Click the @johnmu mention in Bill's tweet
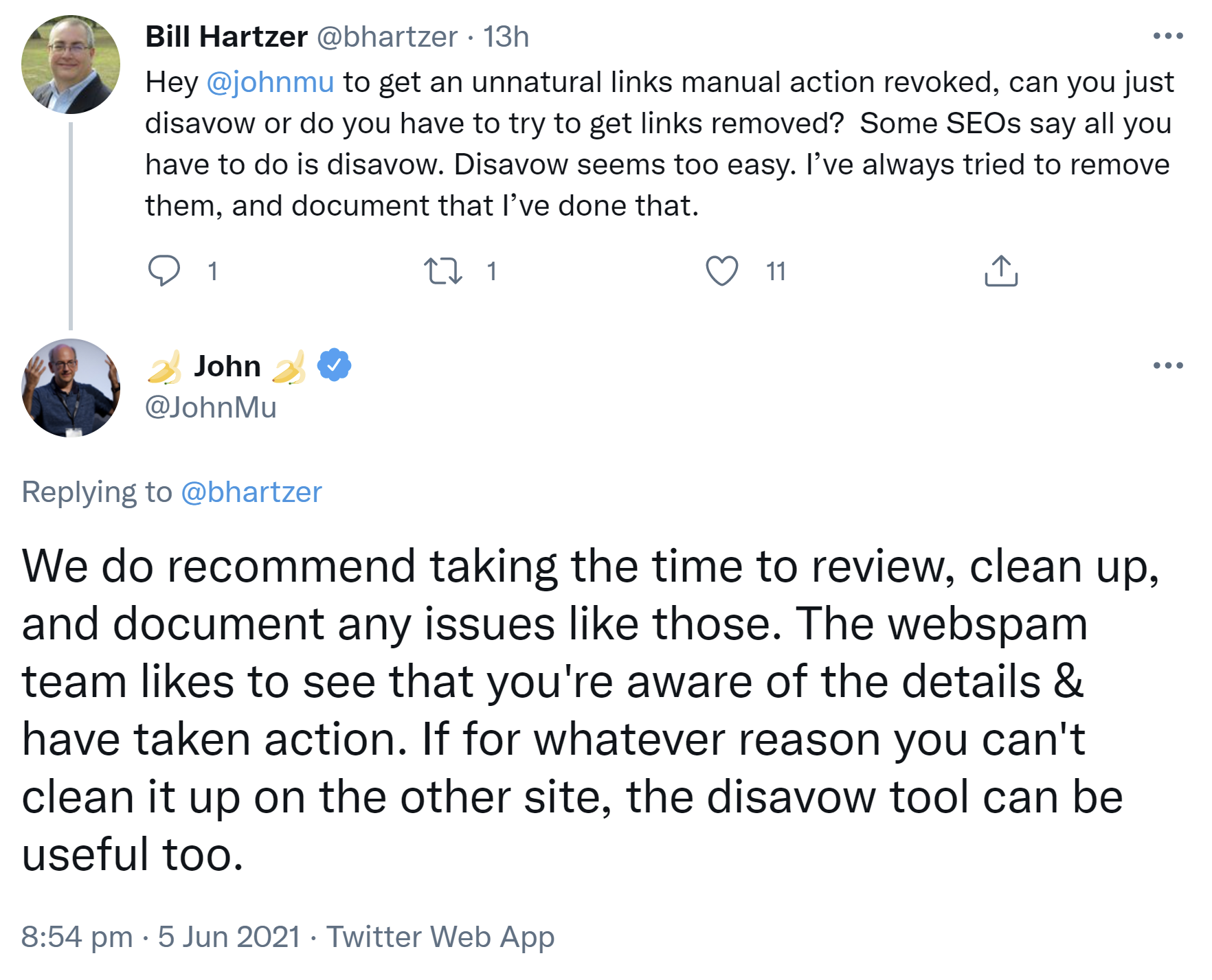 tap(270, 82)
